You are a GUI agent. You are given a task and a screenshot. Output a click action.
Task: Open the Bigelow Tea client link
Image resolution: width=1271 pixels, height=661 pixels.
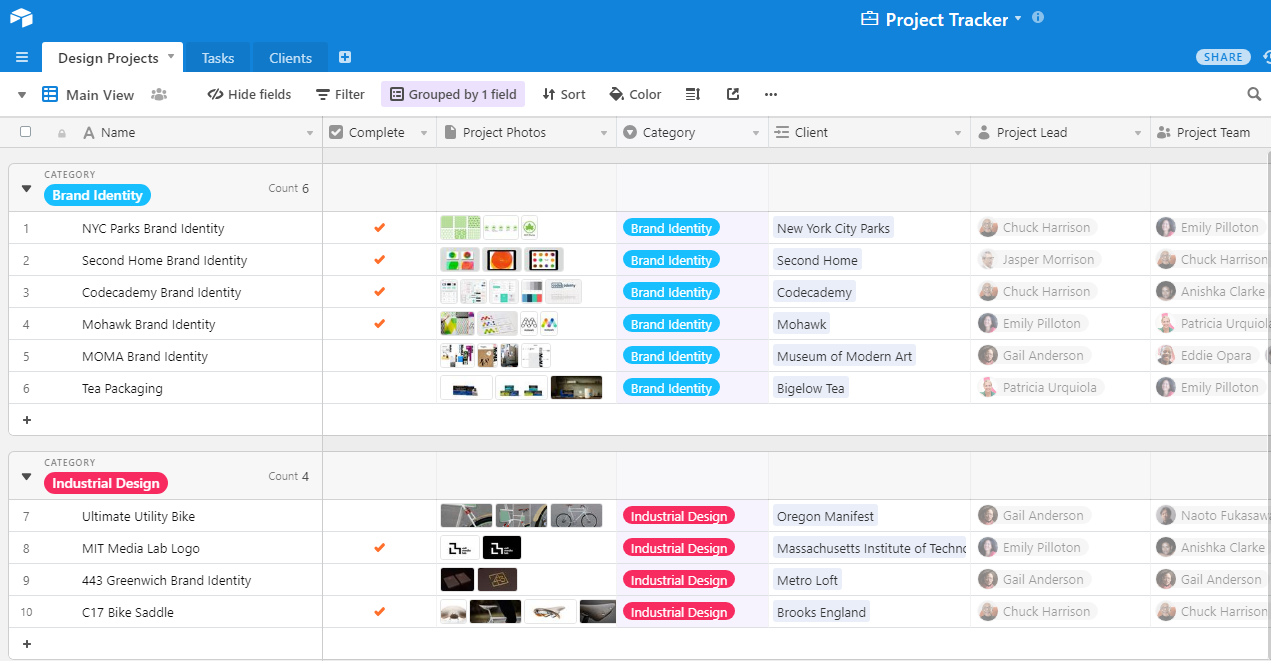coord(810,388)
